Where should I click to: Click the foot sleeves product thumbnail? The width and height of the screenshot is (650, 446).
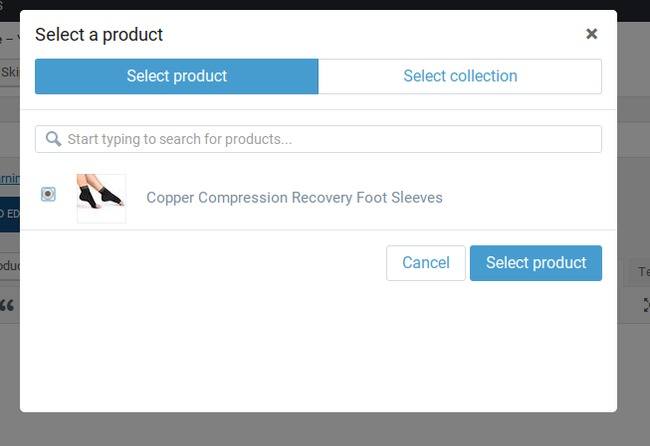click(101, 197)
